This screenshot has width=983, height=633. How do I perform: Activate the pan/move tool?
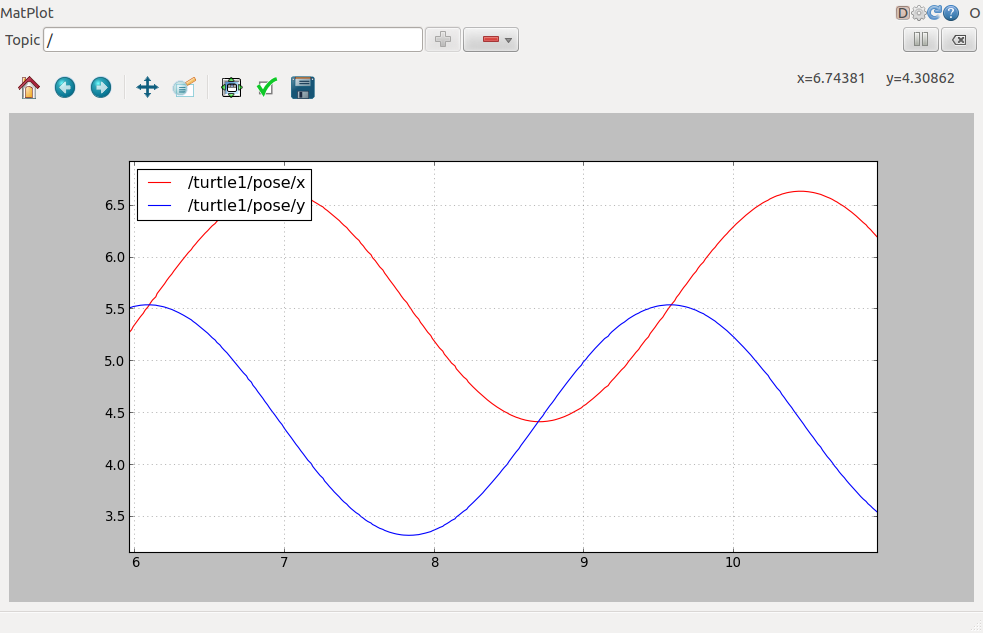(147, 88)
